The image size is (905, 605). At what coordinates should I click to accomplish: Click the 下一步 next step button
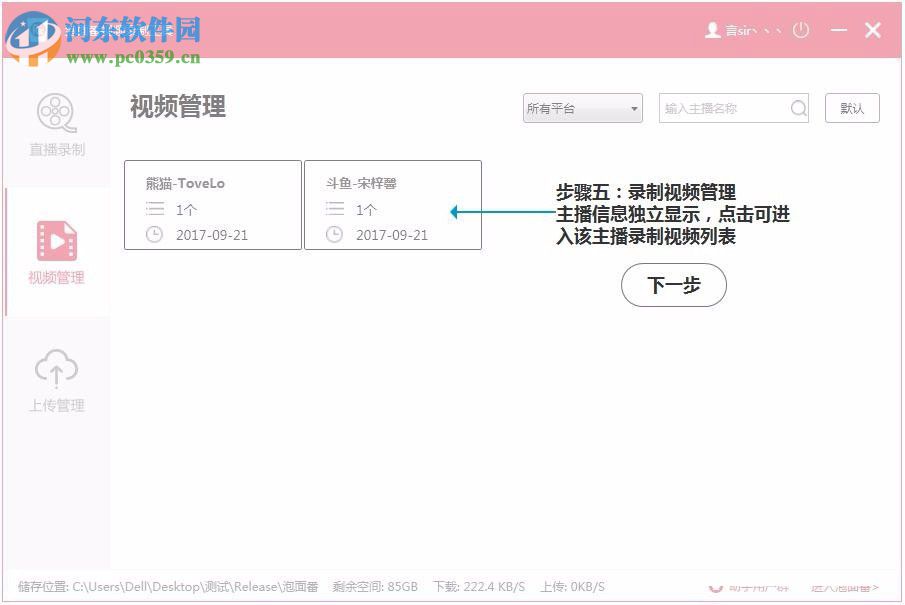point(673,285)
